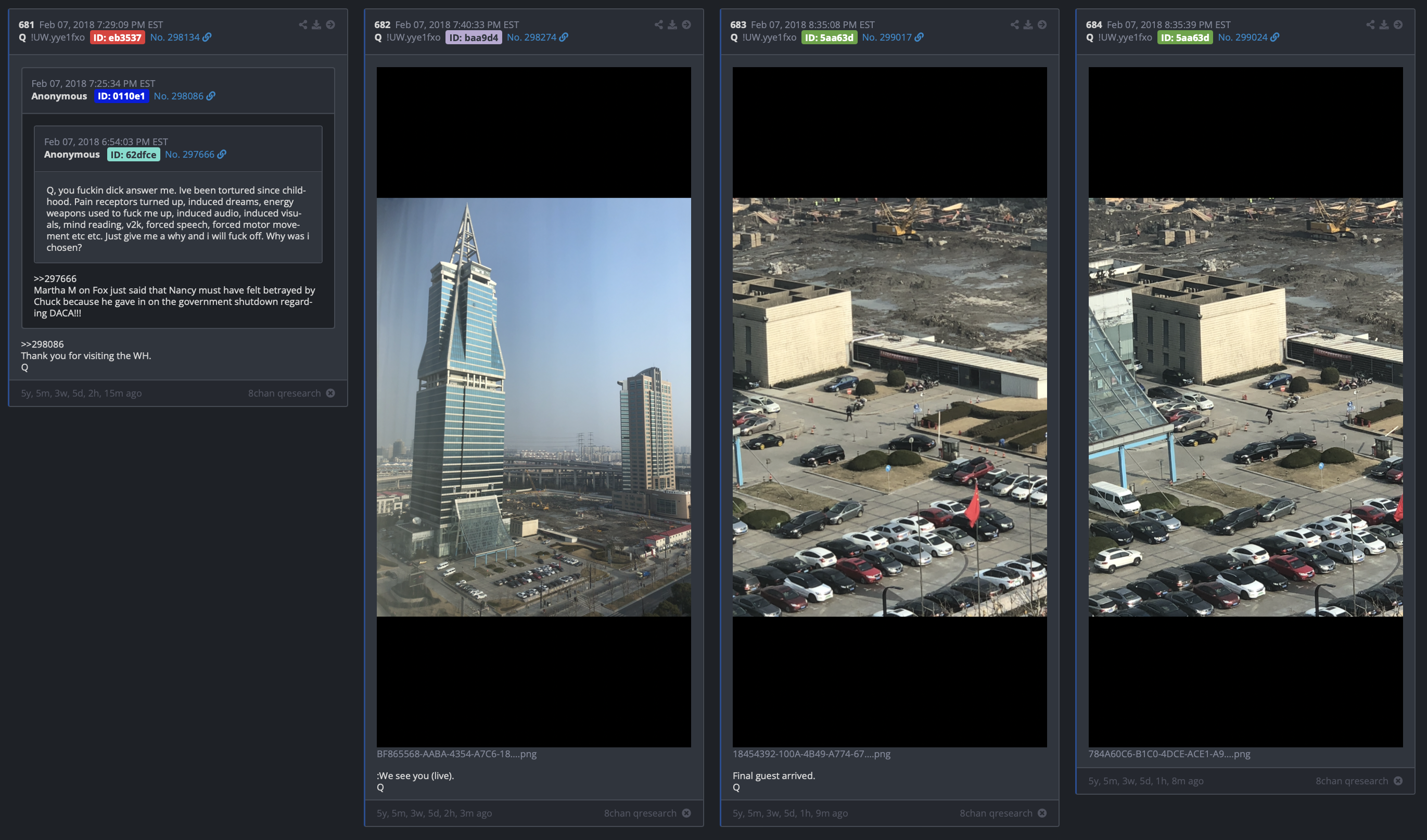Open quoted post link No. 298086
Viewport: 1427px width, 840px height.
click(179, 96)
